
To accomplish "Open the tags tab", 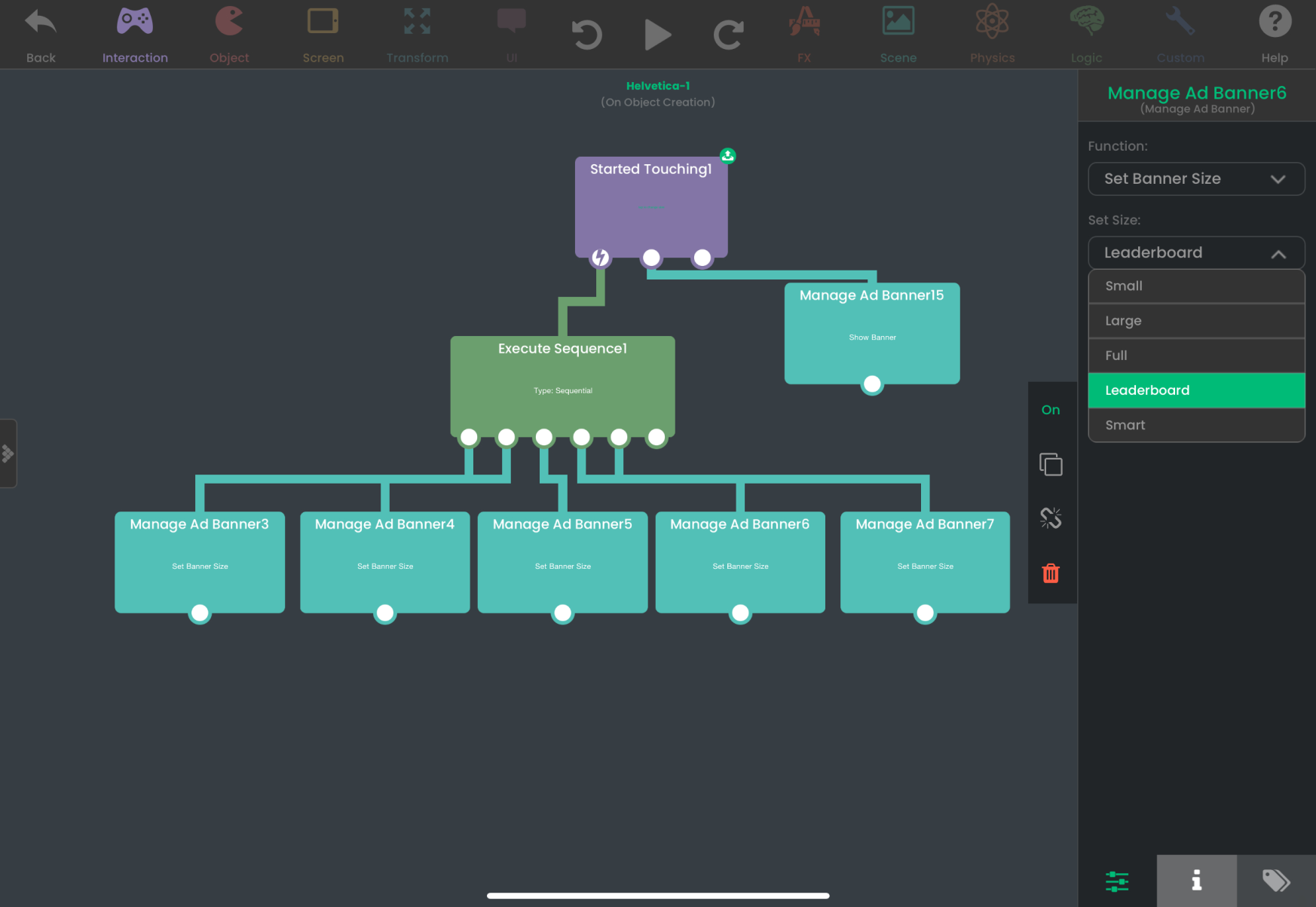I will pos(1276,881).
